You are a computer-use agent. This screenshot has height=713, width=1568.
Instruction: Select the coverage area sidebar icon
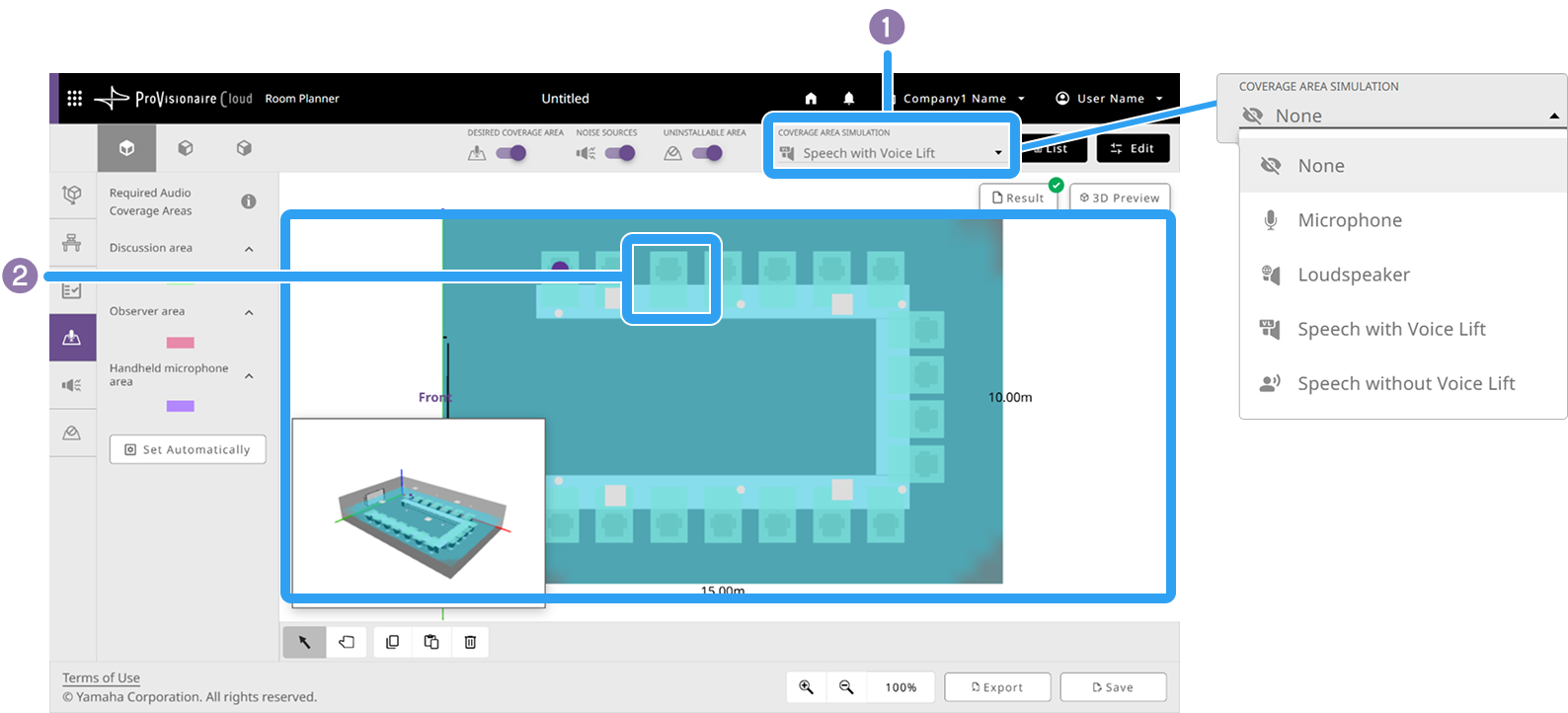72,338
